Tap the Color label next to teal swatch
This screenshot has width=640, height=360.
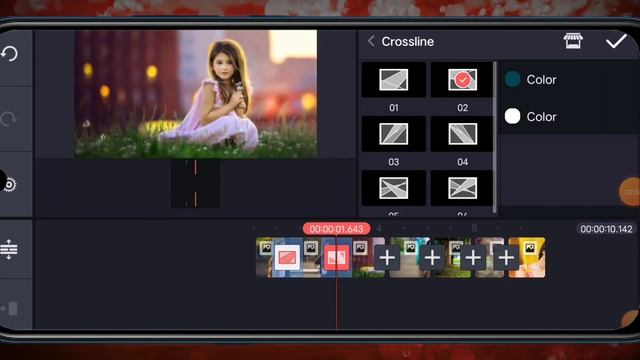click(541, 80)
